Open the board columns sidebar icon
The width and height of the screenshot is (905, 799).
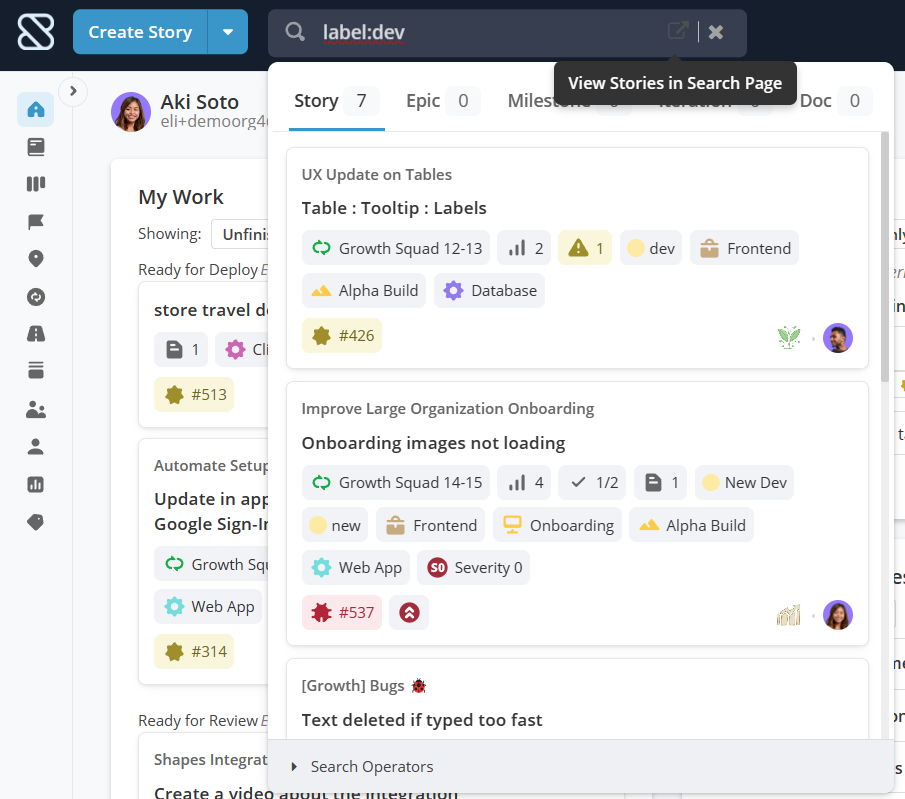coord(36,184)
